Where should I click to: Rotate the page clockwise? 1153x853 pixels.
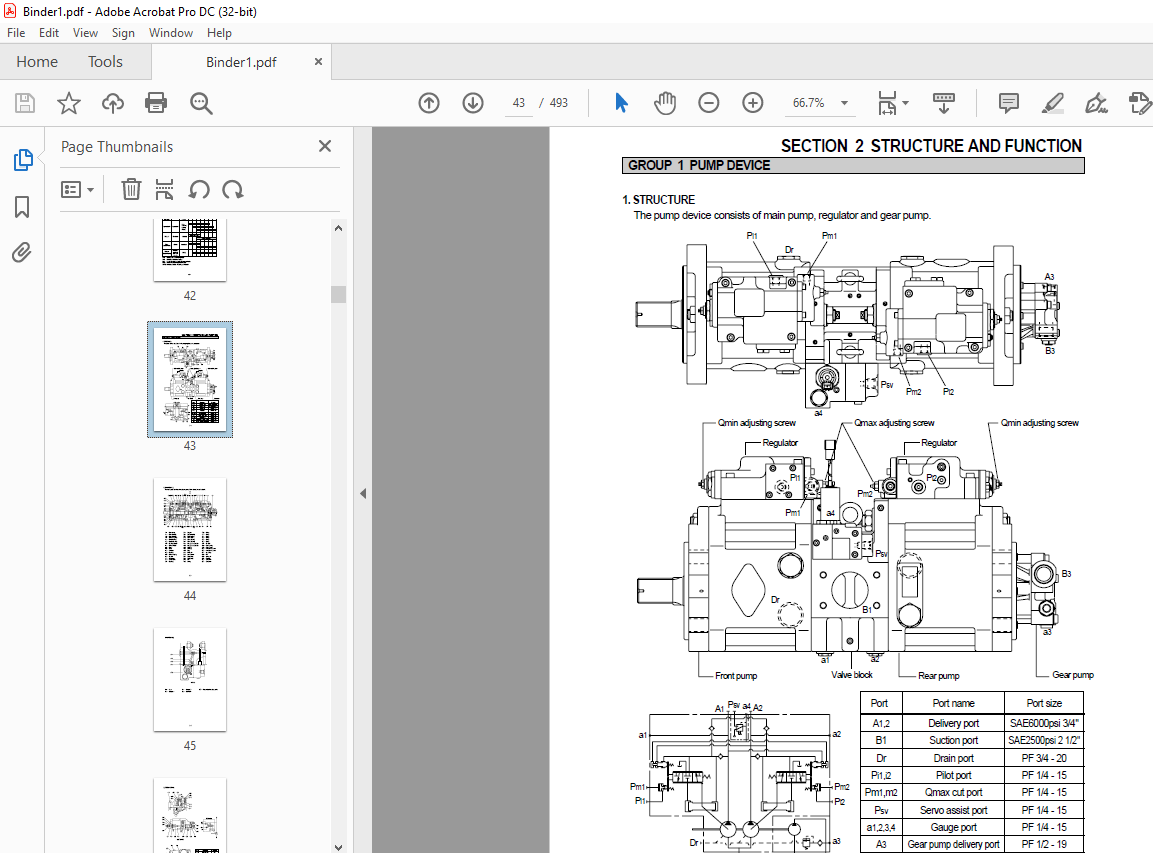[x=232, y=190]
